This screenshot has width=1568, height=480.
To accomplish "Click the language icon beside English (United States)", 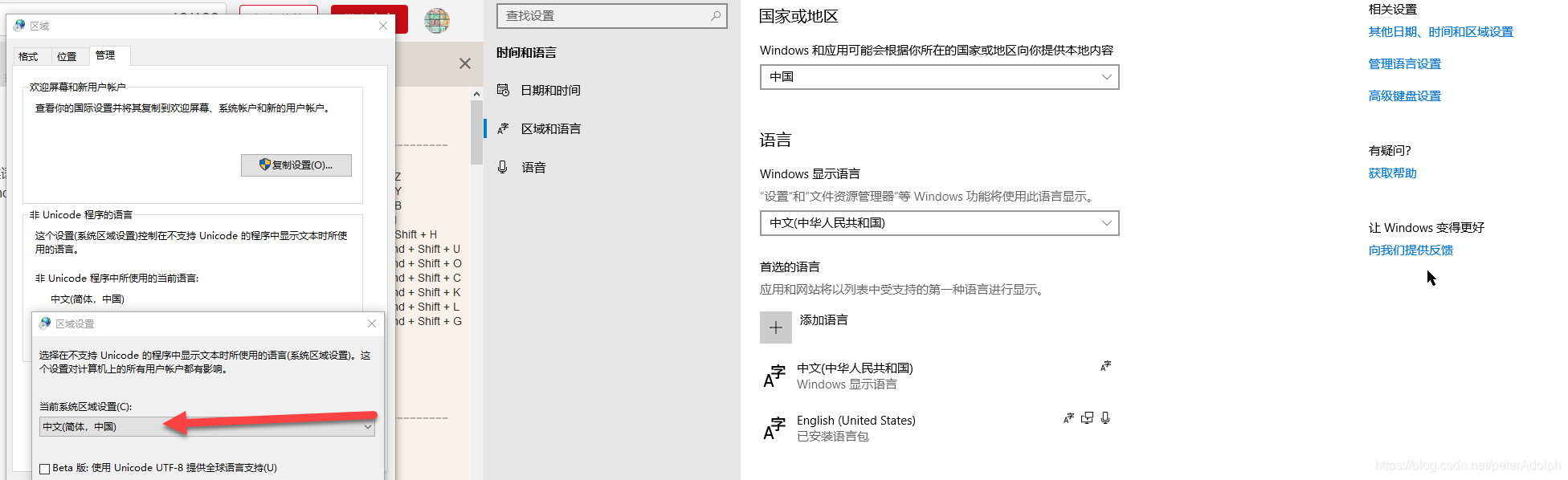I will click(774, 429).
